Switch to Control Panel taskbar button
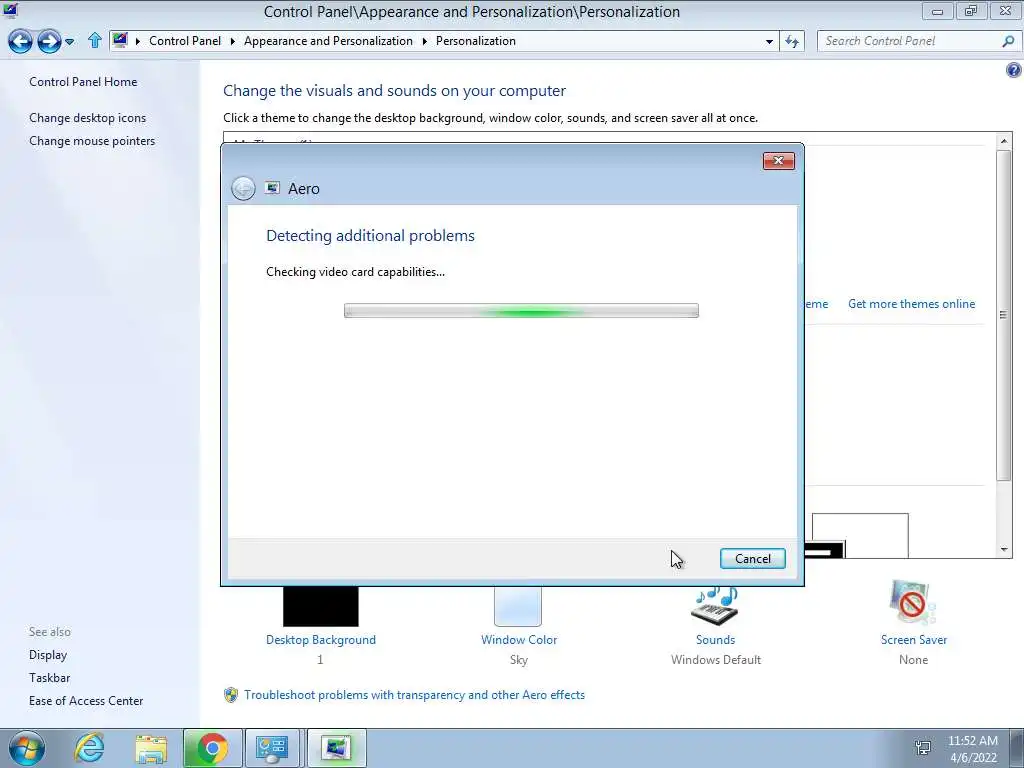Viewport: 1024px width, 768px height. coord(272,748)
